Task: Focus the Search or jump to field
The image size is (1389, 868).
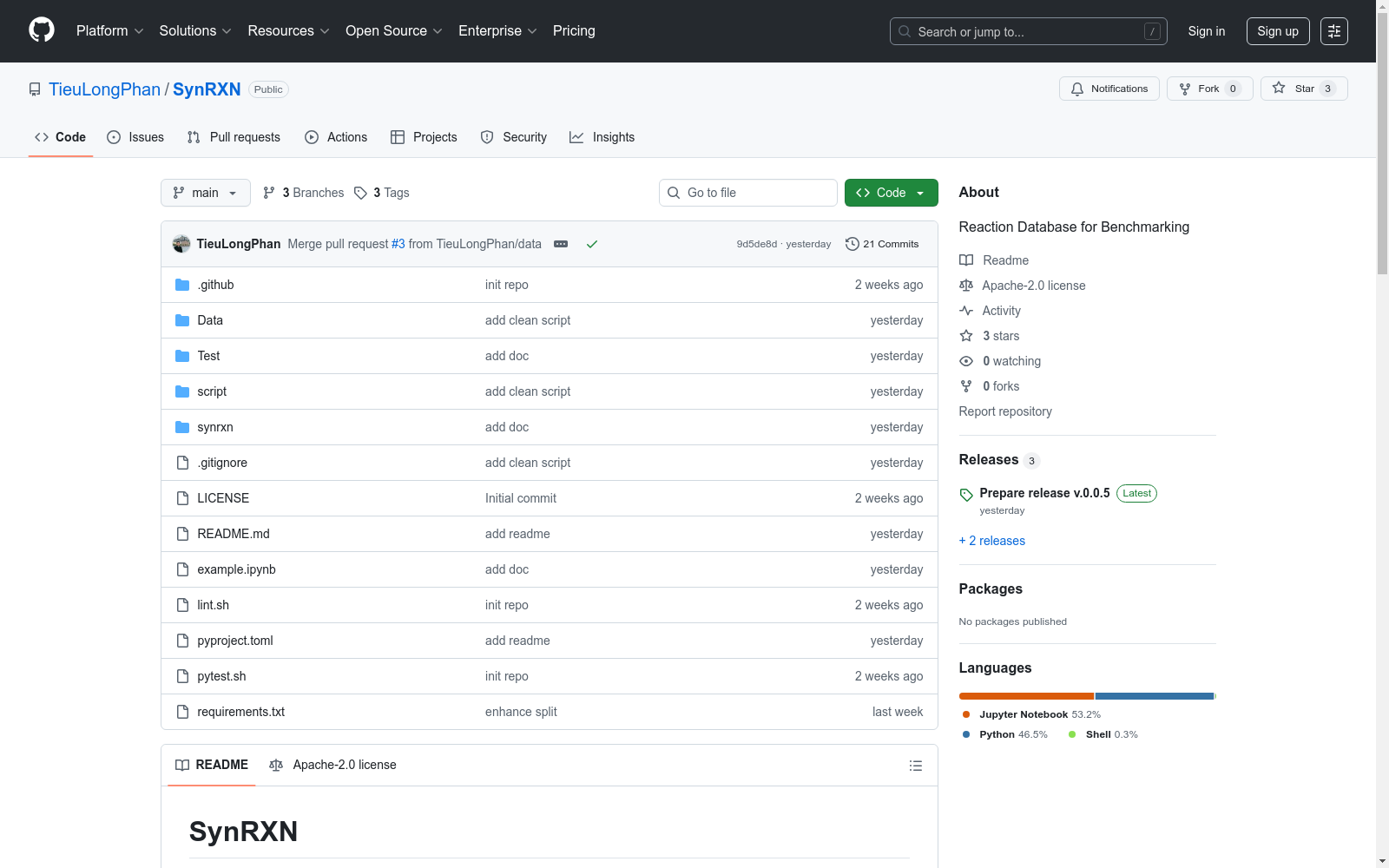Action: [x=1029, y=31]
